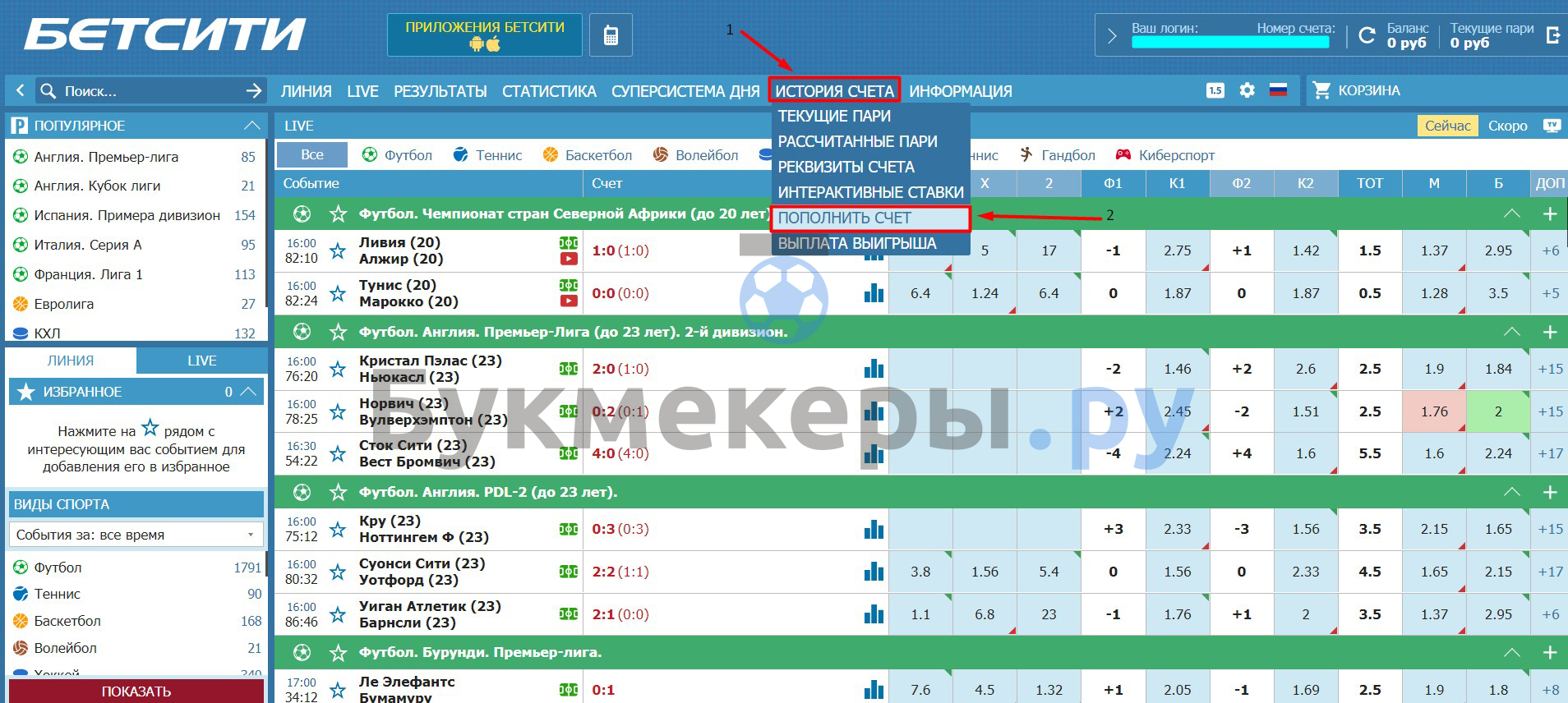Open statistics chart for Суонси Сити – Уотфорд
Screen dimensions: 1568x703
(874, 572)
